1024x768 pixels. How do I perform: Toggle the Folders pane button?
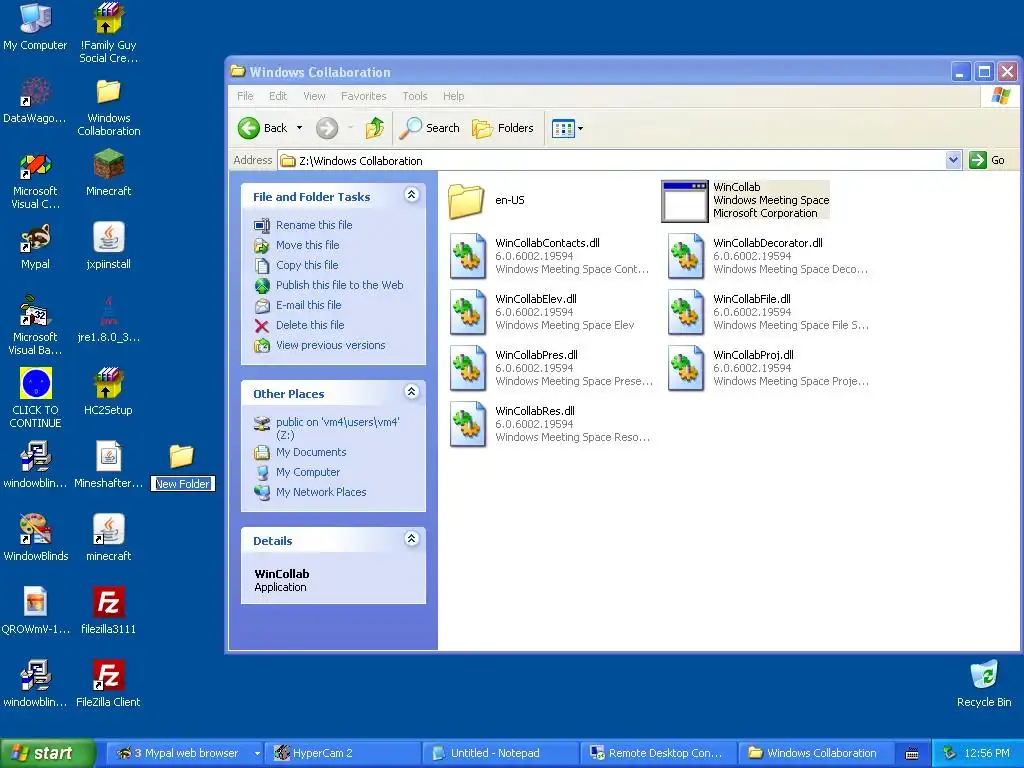503,128
